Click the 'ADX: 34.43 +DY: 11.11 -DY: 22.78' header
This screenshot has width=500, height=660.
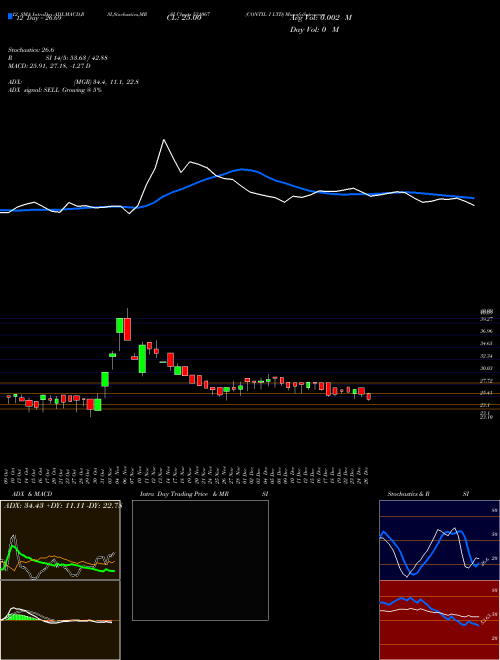62,506
